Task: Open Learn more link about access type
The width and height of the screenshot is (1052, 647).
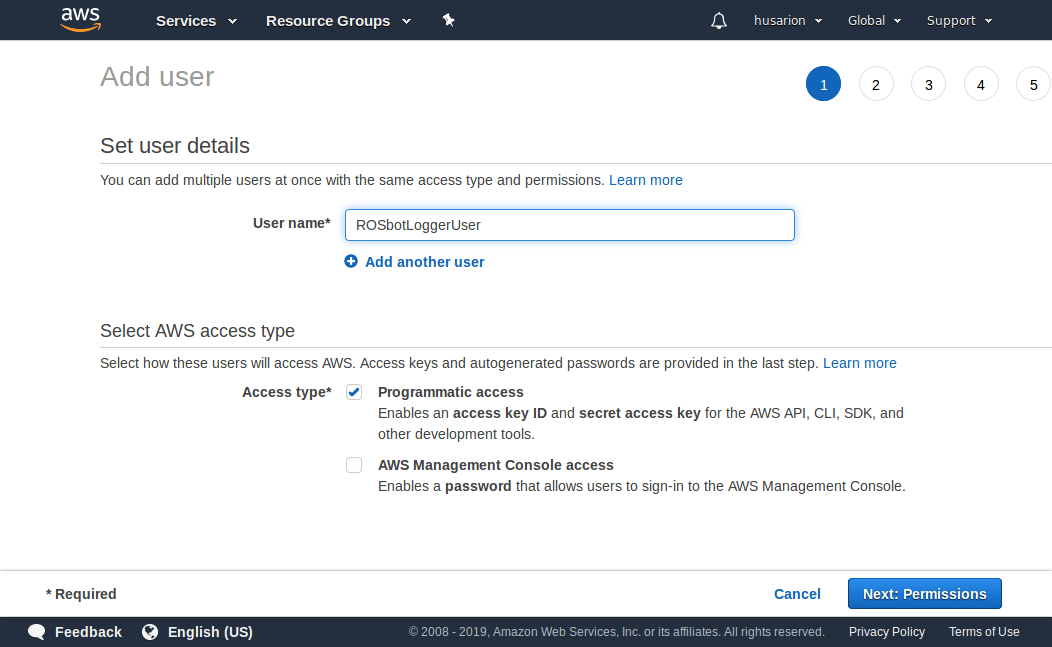Action: coord(859,363)
